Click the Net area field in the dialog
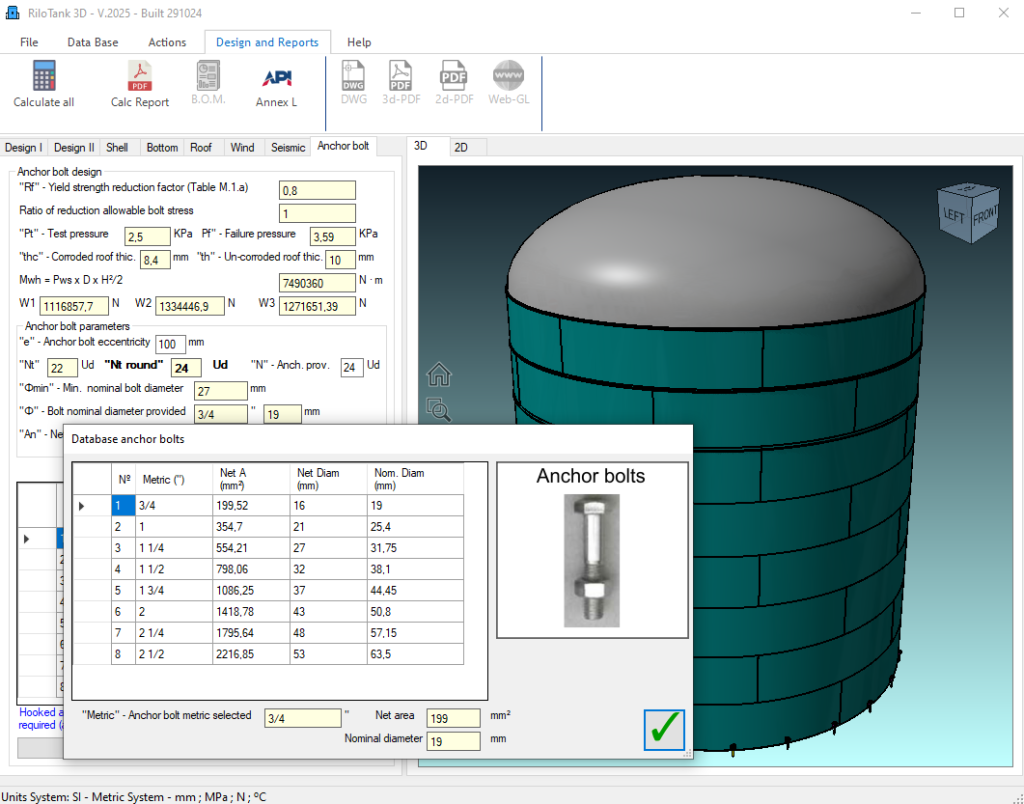The height and width of the screenshot is (804, 1024). point(453,718)
